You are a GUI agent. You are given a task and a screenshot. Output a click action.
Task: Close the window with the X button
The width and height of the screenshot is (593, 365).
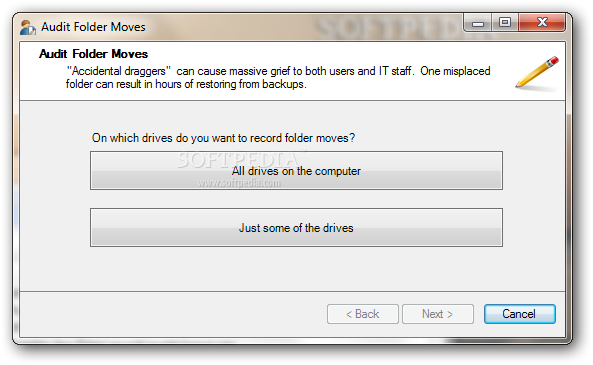click(542, 23)
